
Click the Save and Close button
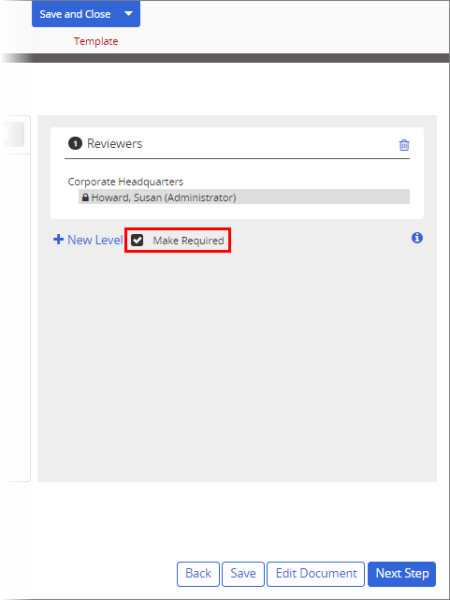pos(75,14)
